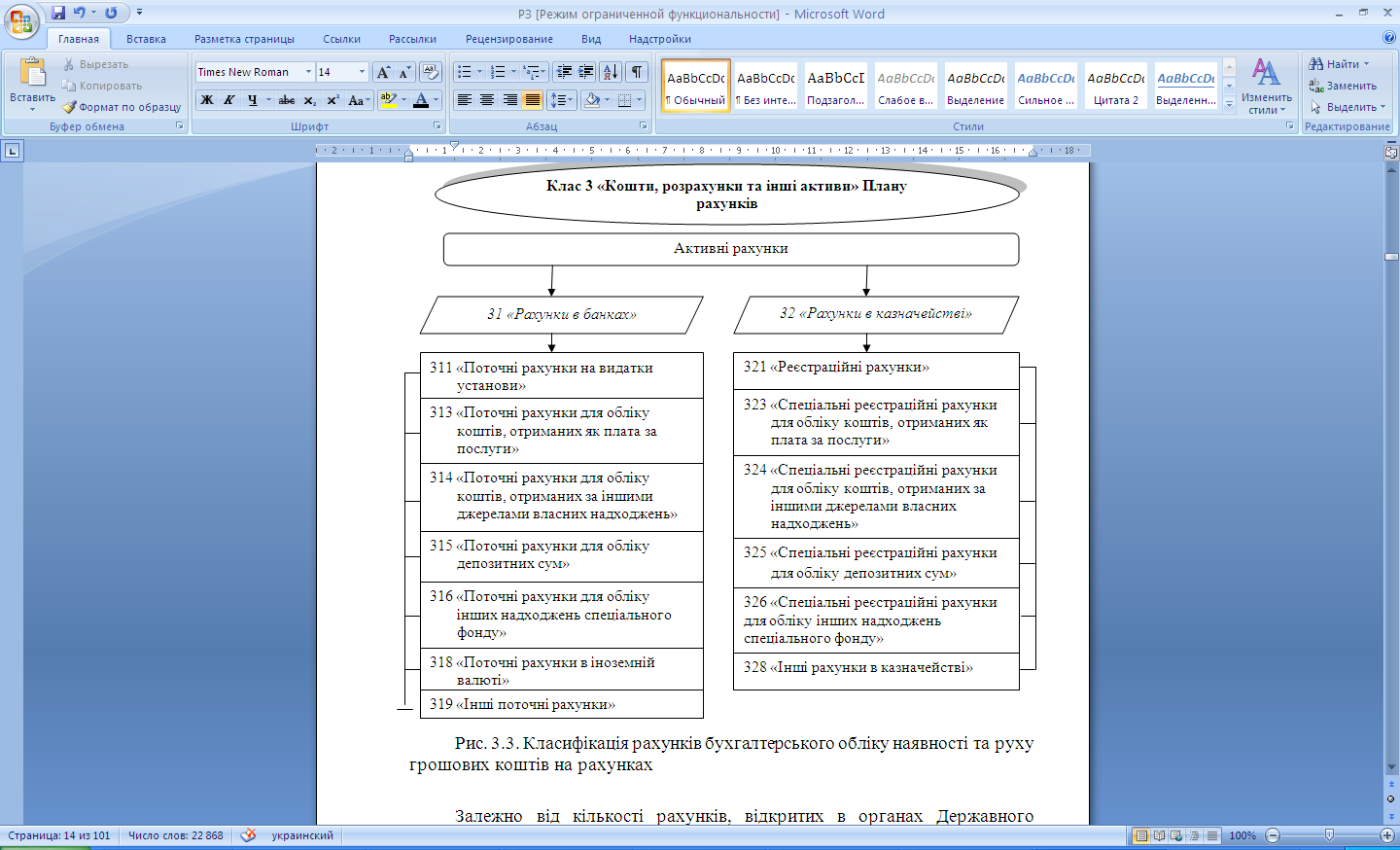Switch to Вид tab

[x=591, y=39]
